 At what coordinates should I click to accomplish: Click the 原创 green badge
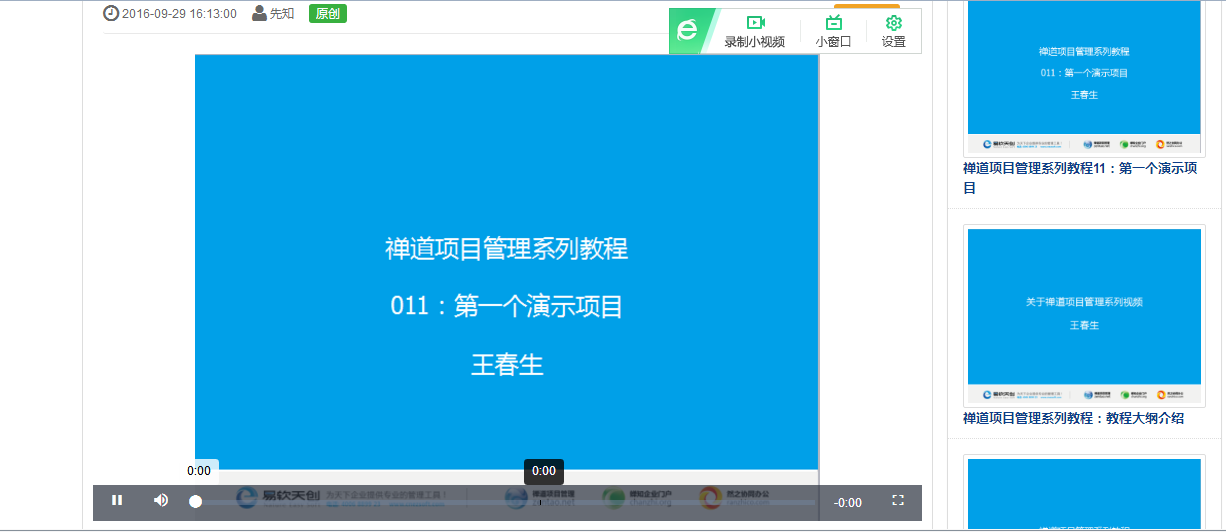327,13
